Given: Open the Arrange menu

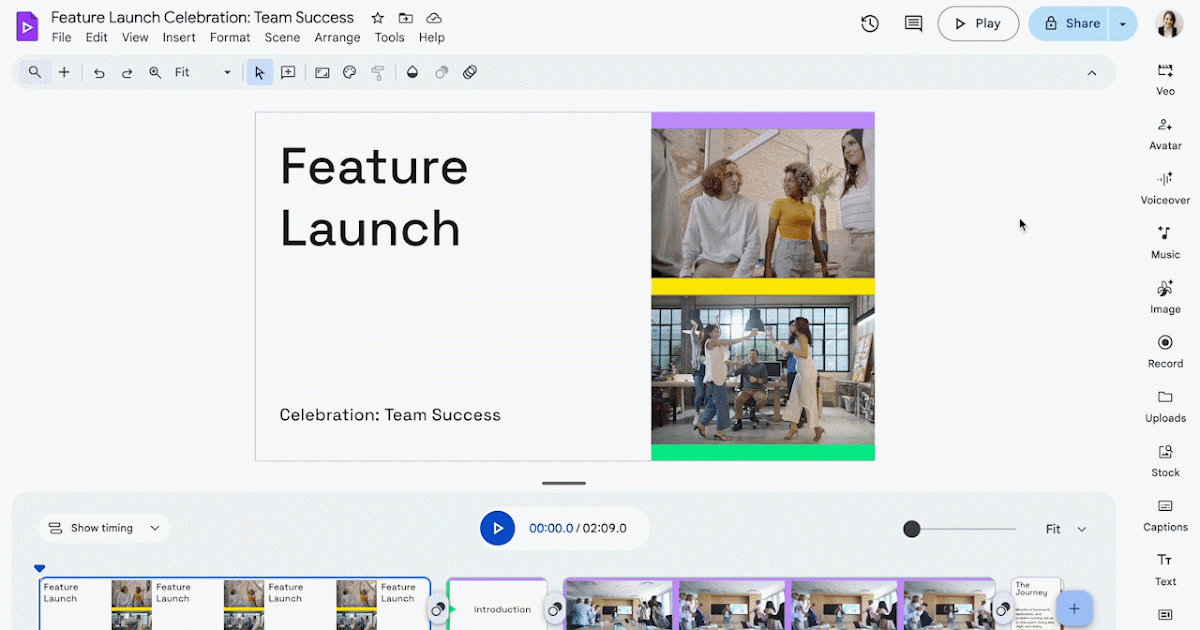Looking at the screenshot, I should point(337,38).
